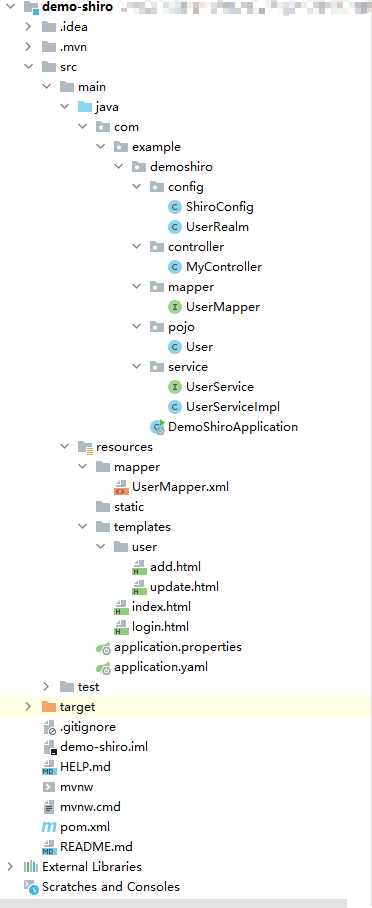Select the ShiroConfig class
This screenshot has width=372, height=908.
coord(220,207)
